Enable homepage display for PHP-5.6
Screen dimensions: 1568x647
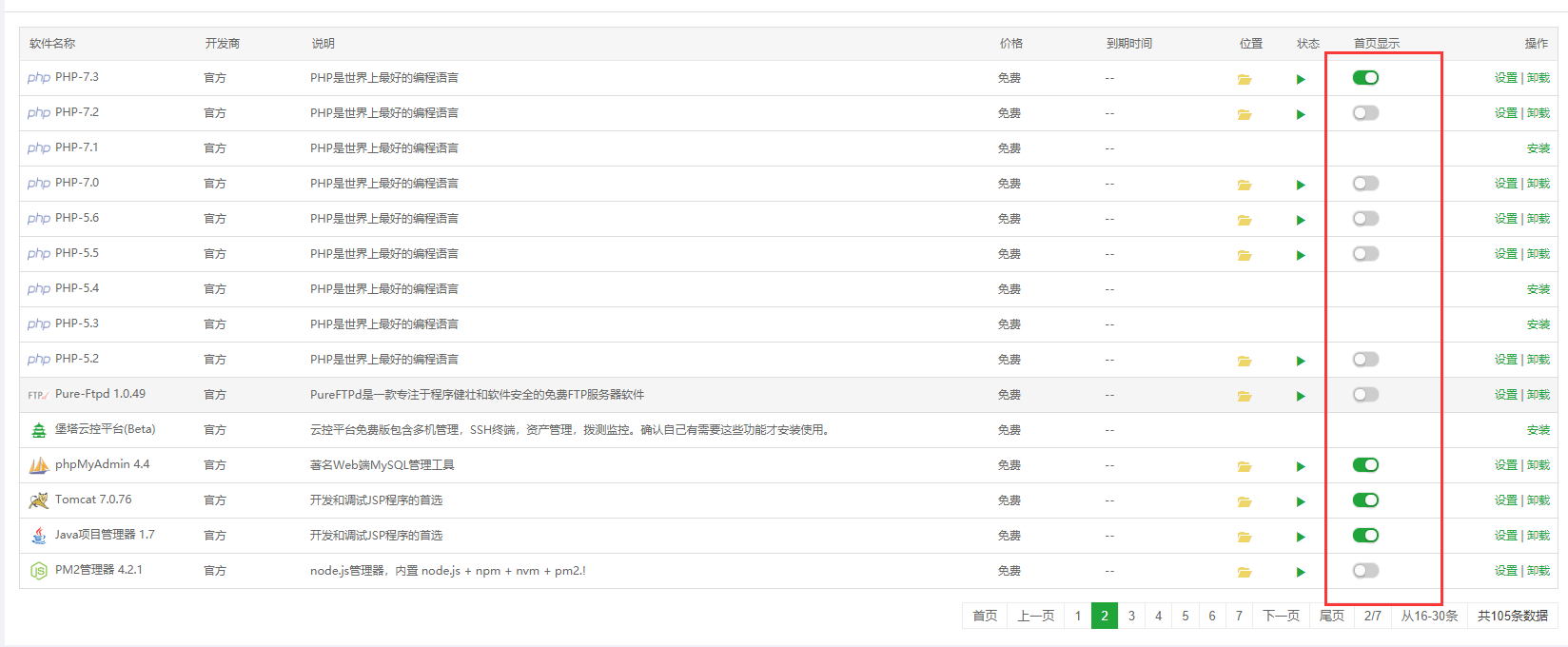(1365, 219)
